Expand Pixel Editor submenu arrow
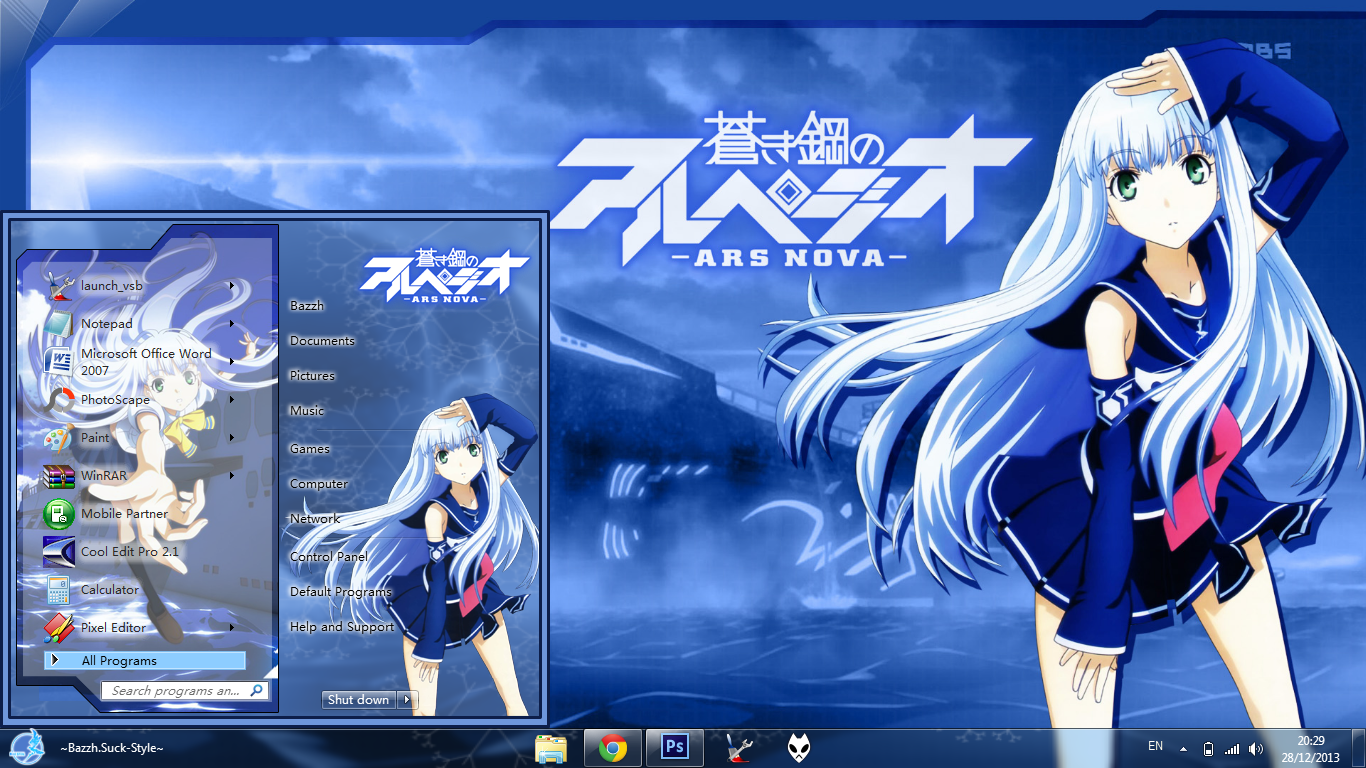The height and width of the screenshot is (768, 1366). pos(232,628)
